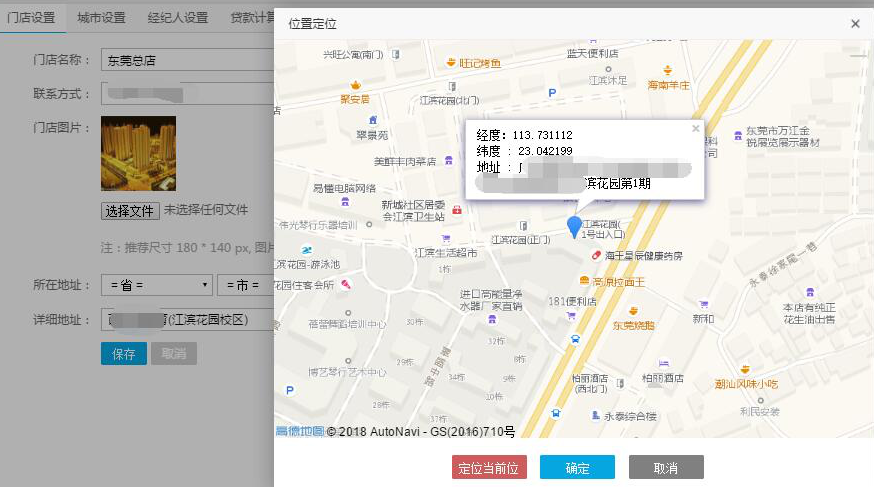The image size is (874, 487).
Task: Click 东莞市万汇金 shop icon
Action: click(737, 135)
